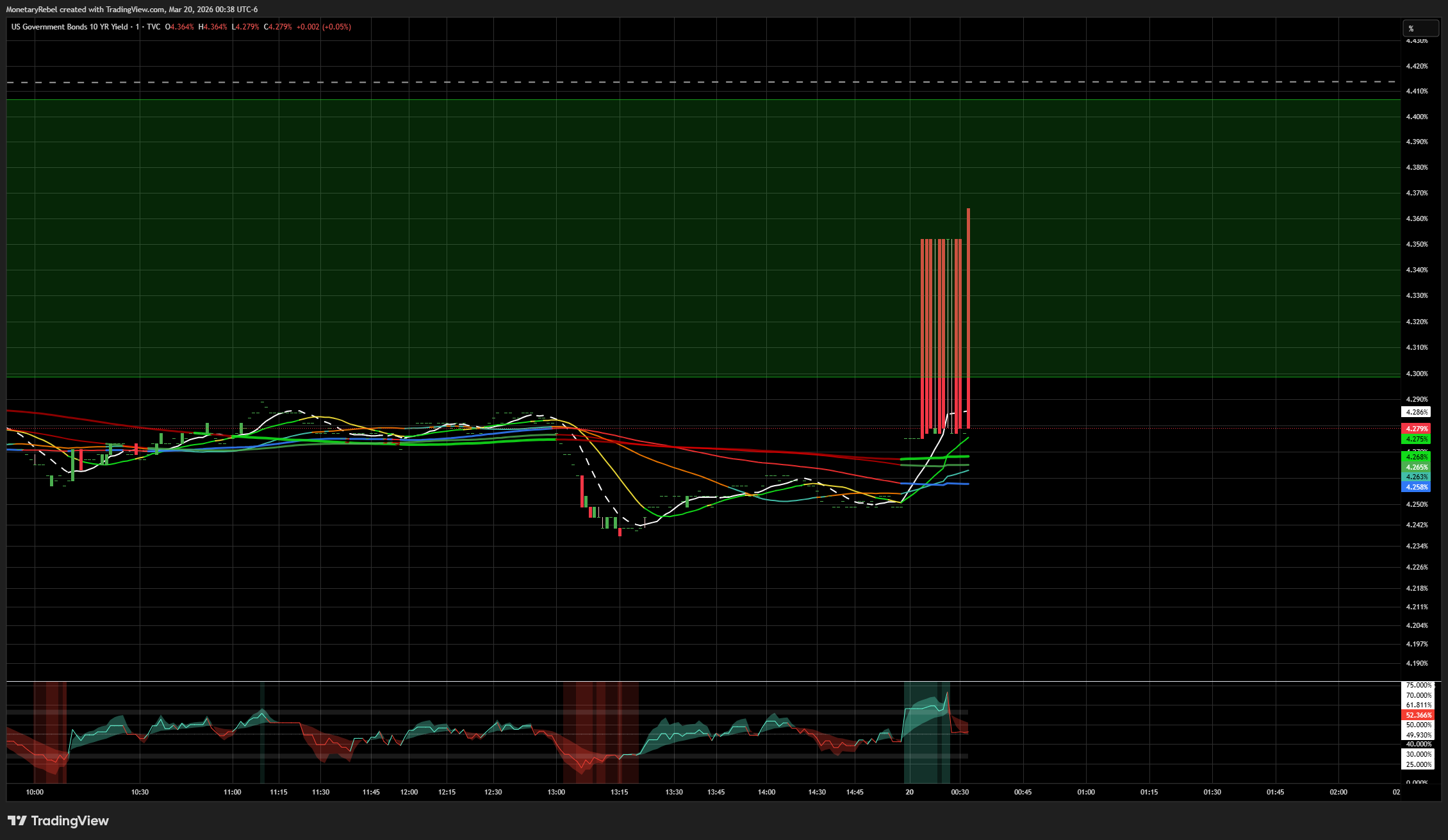Viewport: 1448px width, 840px height.
Task: Click the red 52.366% indicator value label
Action: pos(1418,715)
